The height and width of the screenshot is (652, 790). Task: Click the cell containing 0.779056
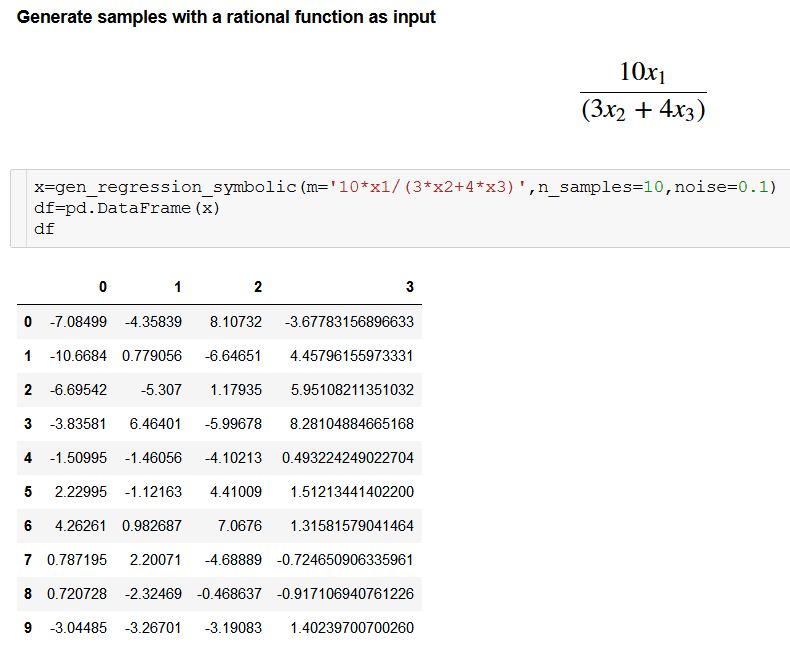coord(152,356)
